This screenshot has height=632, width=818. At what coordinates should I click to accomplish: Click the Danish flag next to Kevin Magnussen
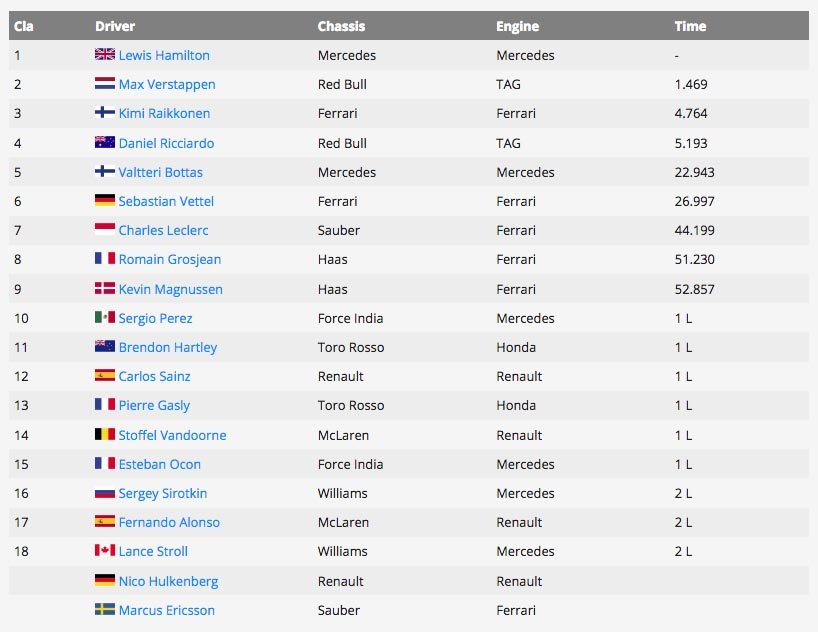pos(105,288)
